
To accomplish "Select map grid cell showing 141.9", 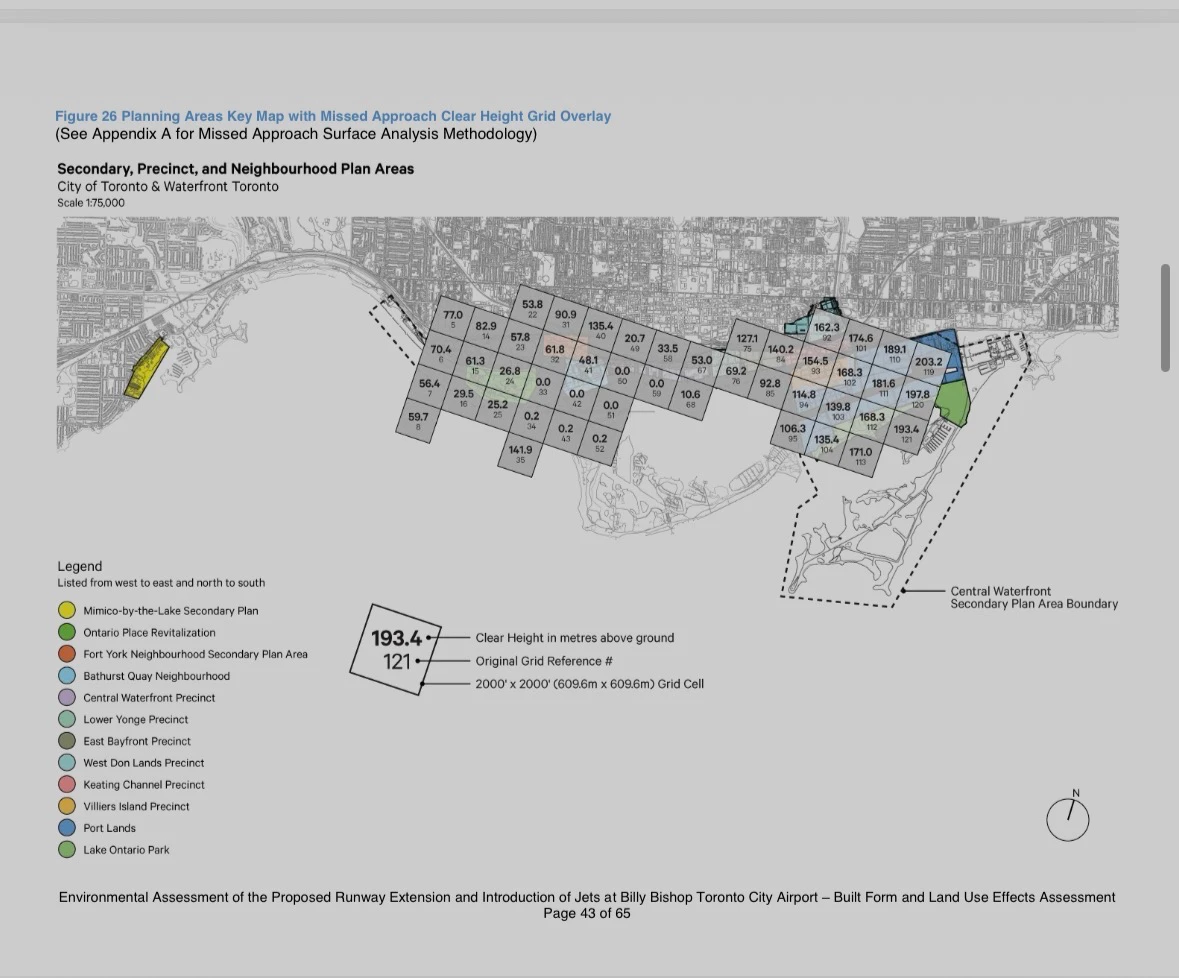I will point(520,455).
